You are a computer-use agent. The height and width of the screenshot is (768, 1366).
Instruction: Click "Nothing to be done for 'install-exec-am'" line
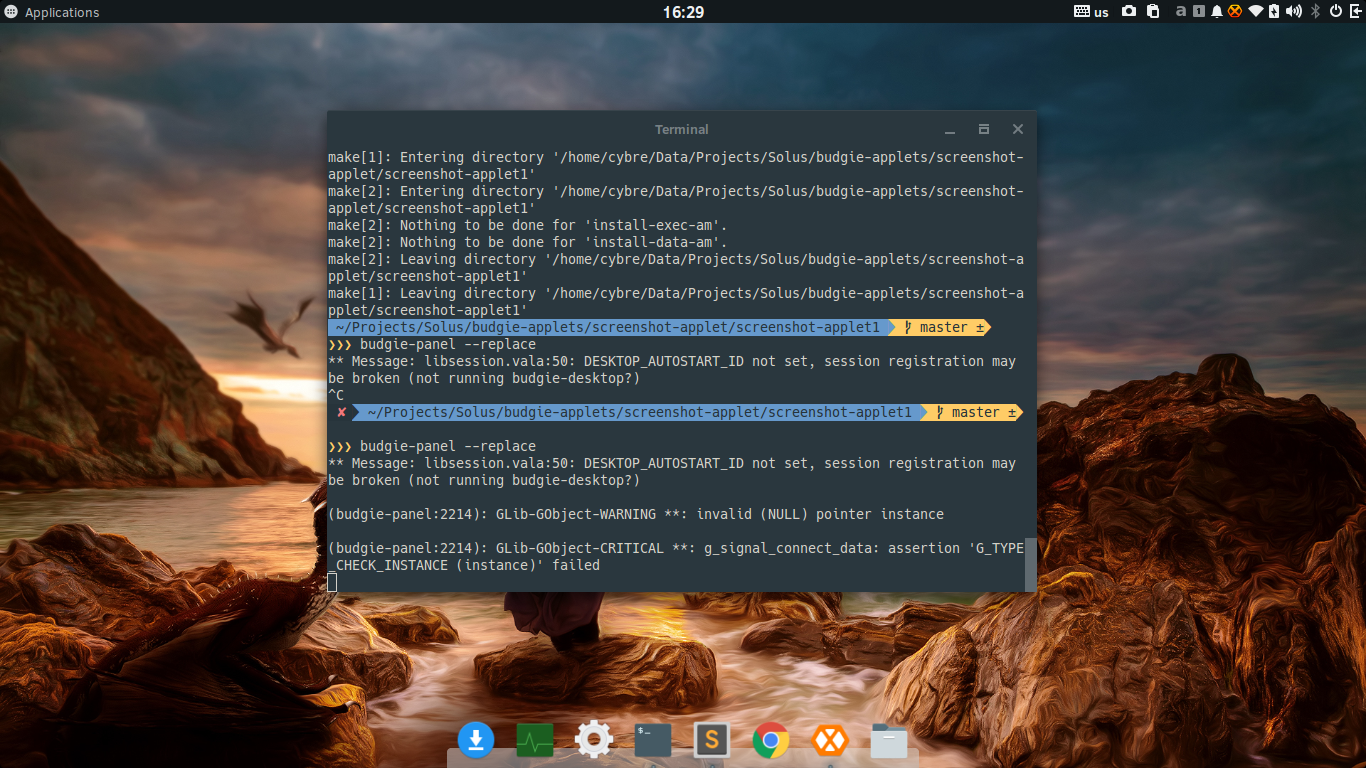point(528,225)
